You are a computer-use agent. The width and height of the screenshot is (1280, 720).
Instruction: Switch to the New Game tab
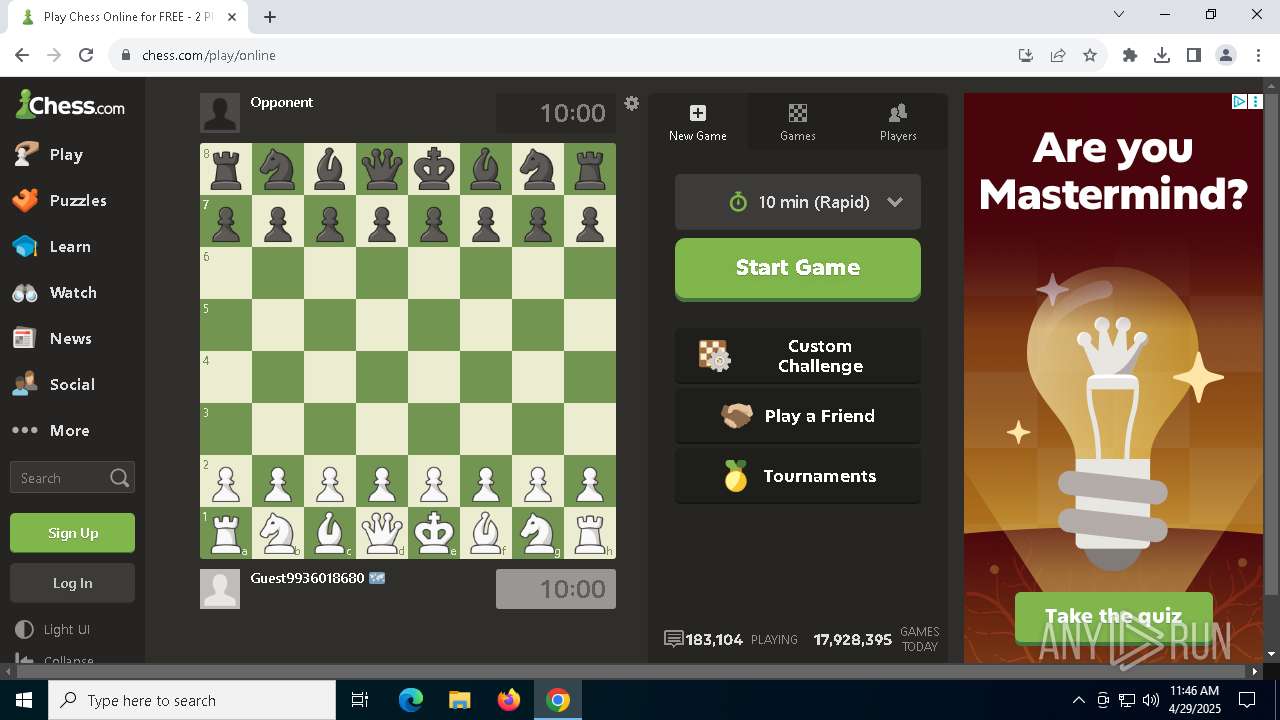pyautogui.click(x=698, y=122)
